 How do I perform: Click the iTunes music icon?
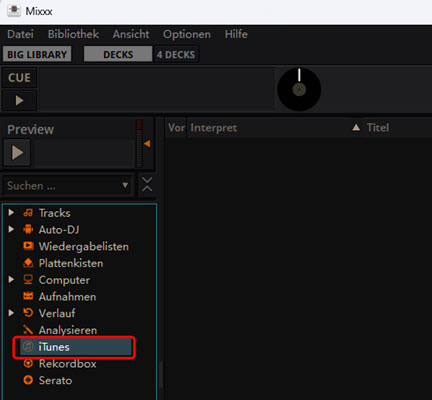point(28,347)
